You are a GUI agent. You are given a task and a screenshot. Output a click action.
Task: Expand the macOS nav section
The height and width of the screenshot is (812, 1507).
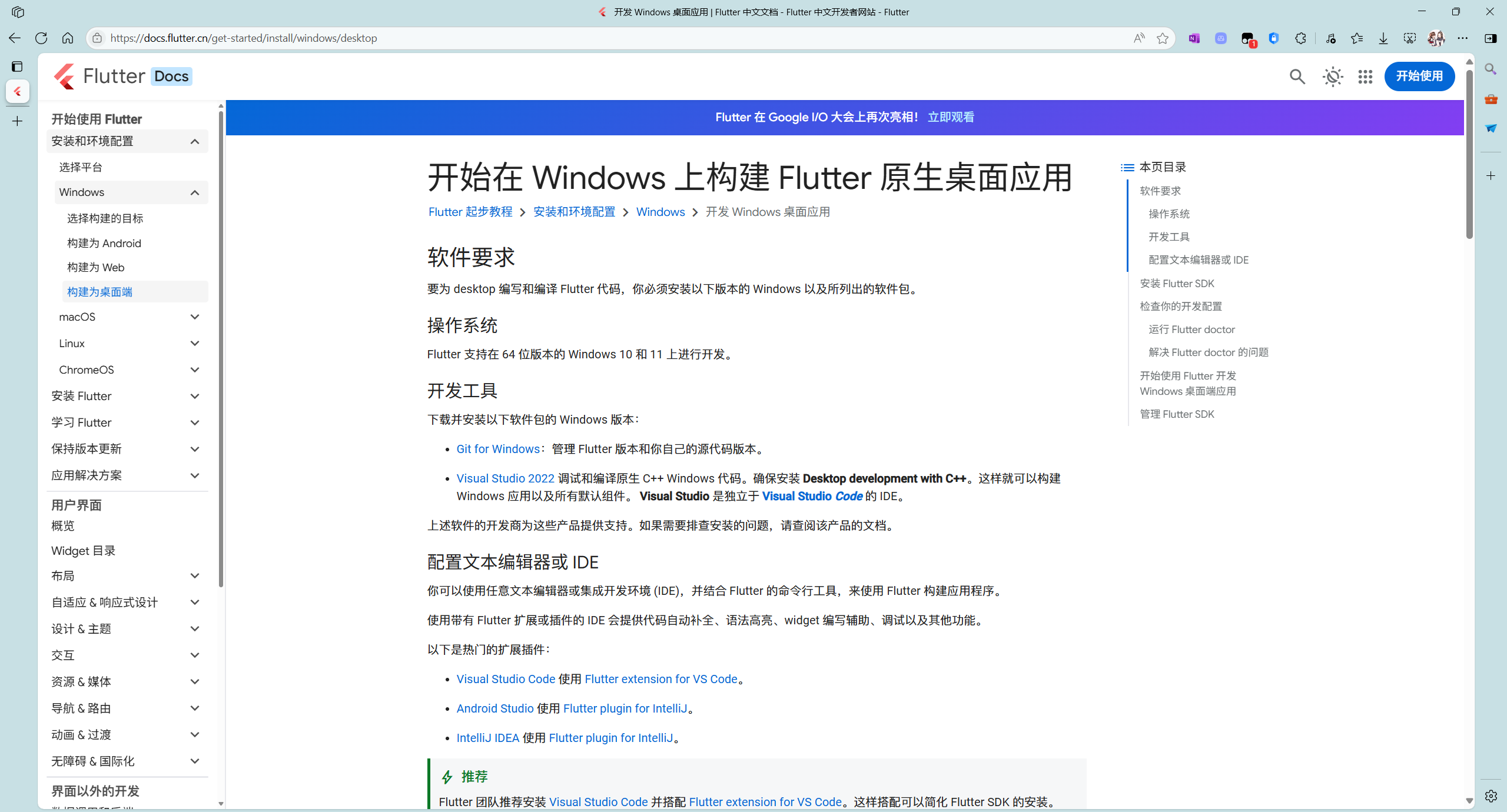(195, 317)
